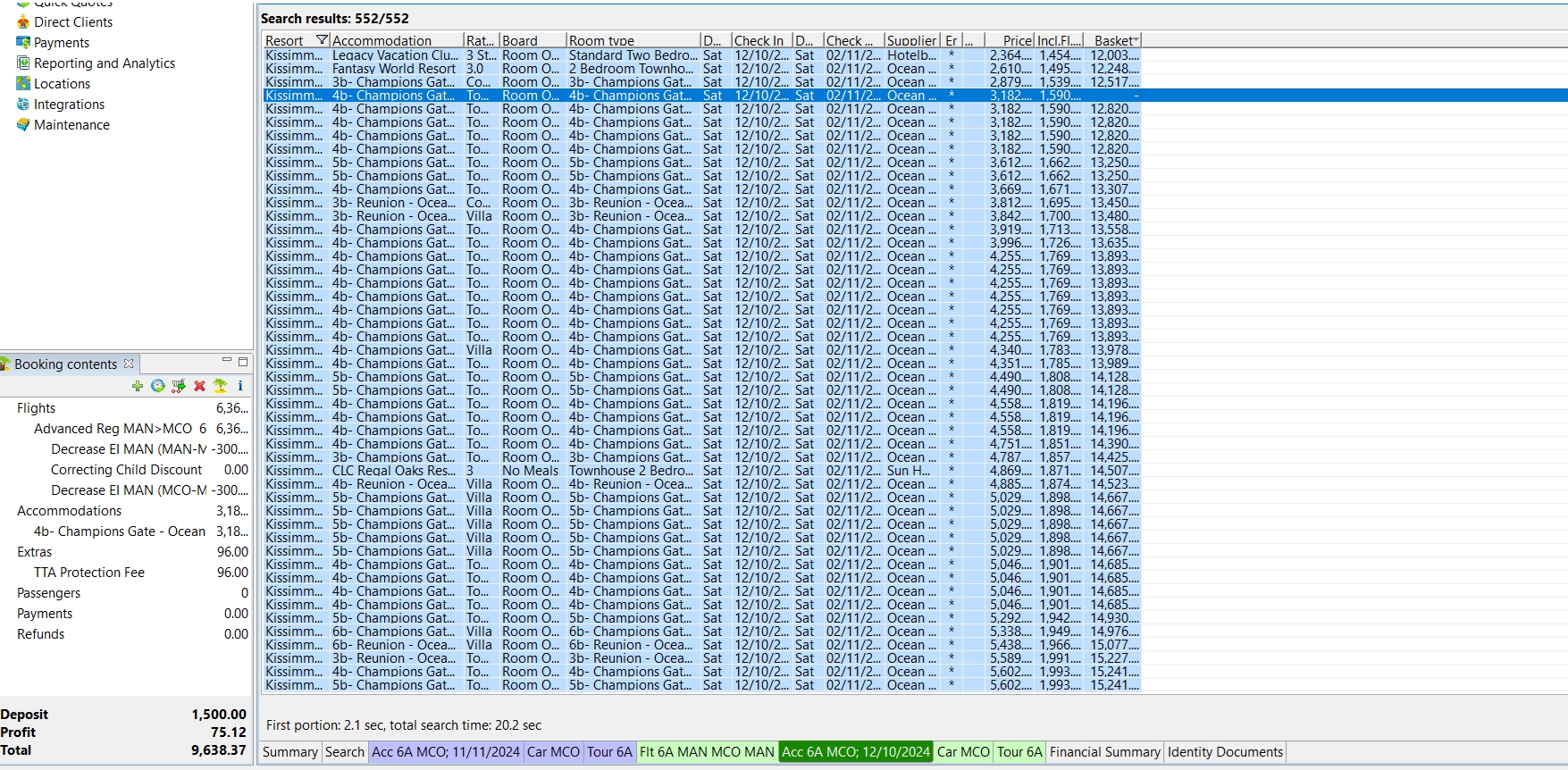This screenshot has height=770, width=1568.
Task: Select the Correcting Child Discount item
Action: [x=127, y=470]
